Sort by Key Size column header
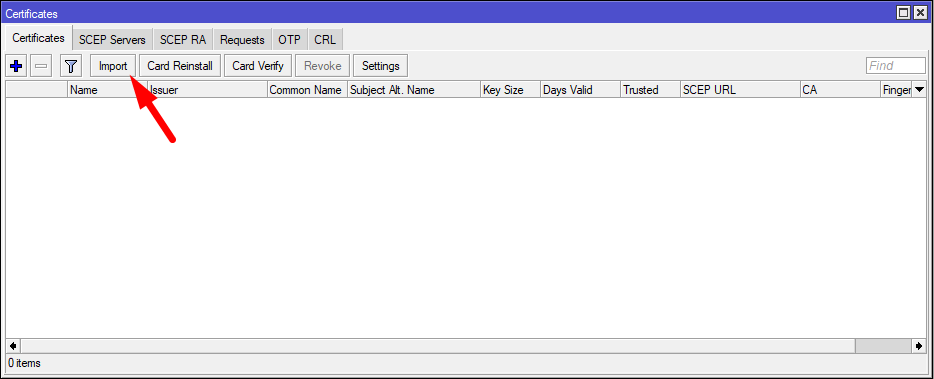Viewport: 934px width, 379px height. 510,90
